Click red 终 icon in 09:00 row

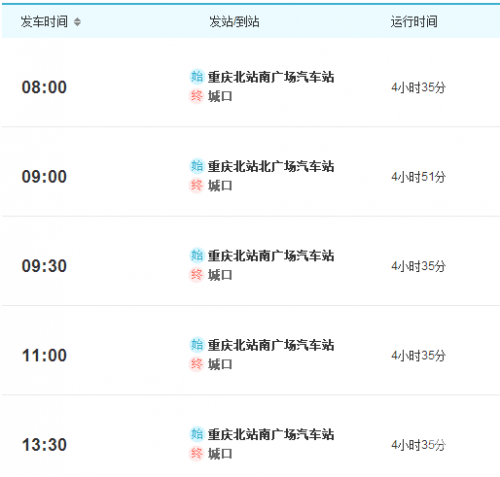pyautogui.click(x=196, y=185)
